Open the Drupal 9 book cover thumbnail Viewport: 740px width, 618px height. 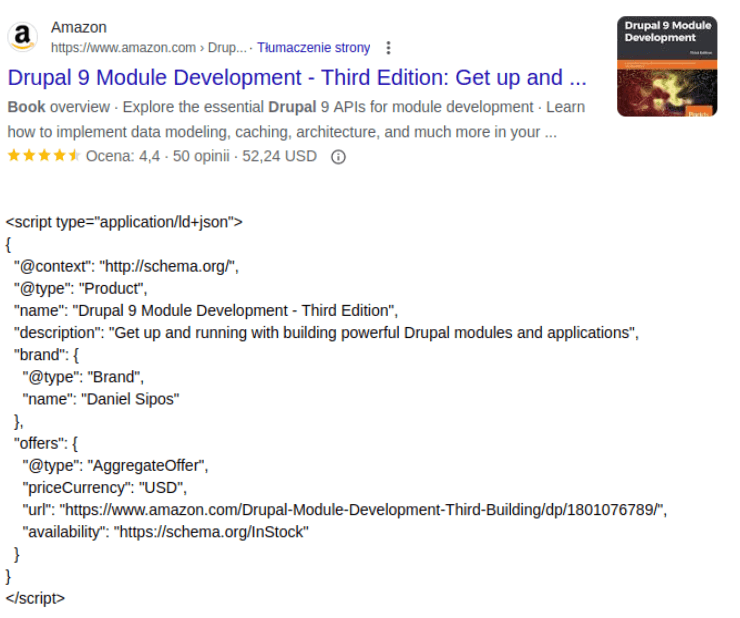pos(667,66)
